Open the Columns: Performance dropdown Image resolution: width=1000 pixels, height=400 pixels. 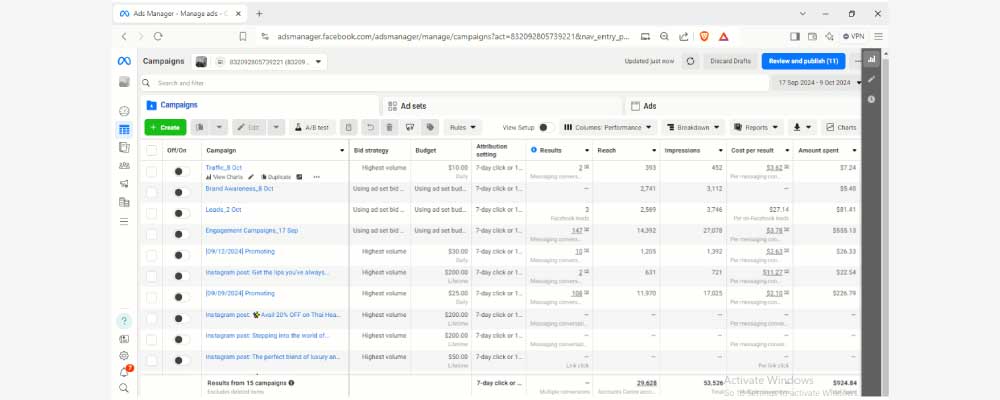click(608, 128)
